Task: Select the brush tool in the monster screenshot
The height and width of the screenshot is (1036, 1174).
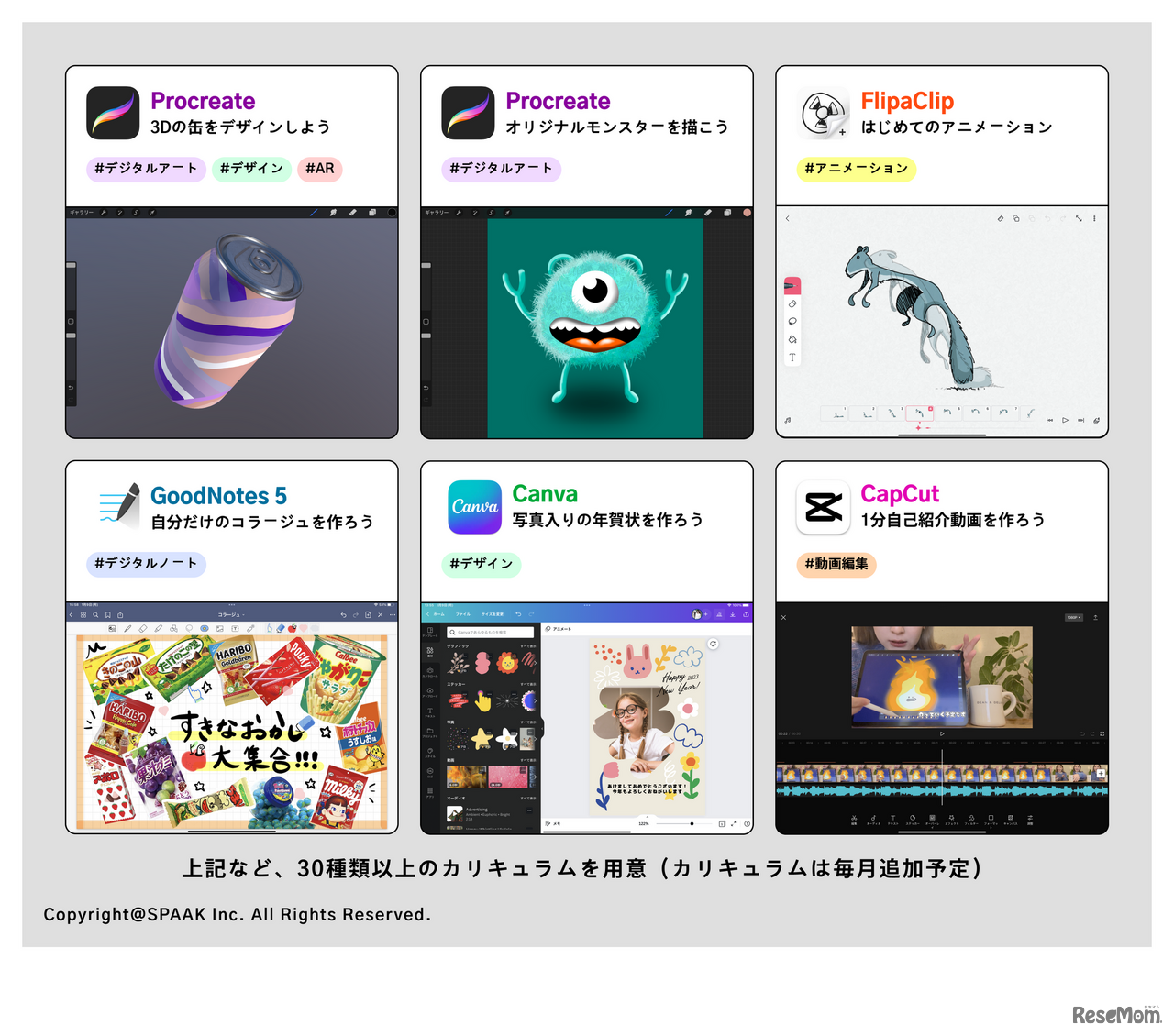Action: (x=670, y=213)
